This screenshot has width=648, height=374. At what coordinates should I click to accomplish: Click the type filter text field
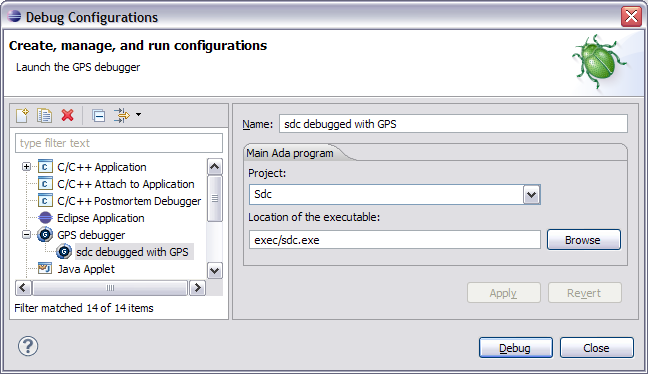119,143
